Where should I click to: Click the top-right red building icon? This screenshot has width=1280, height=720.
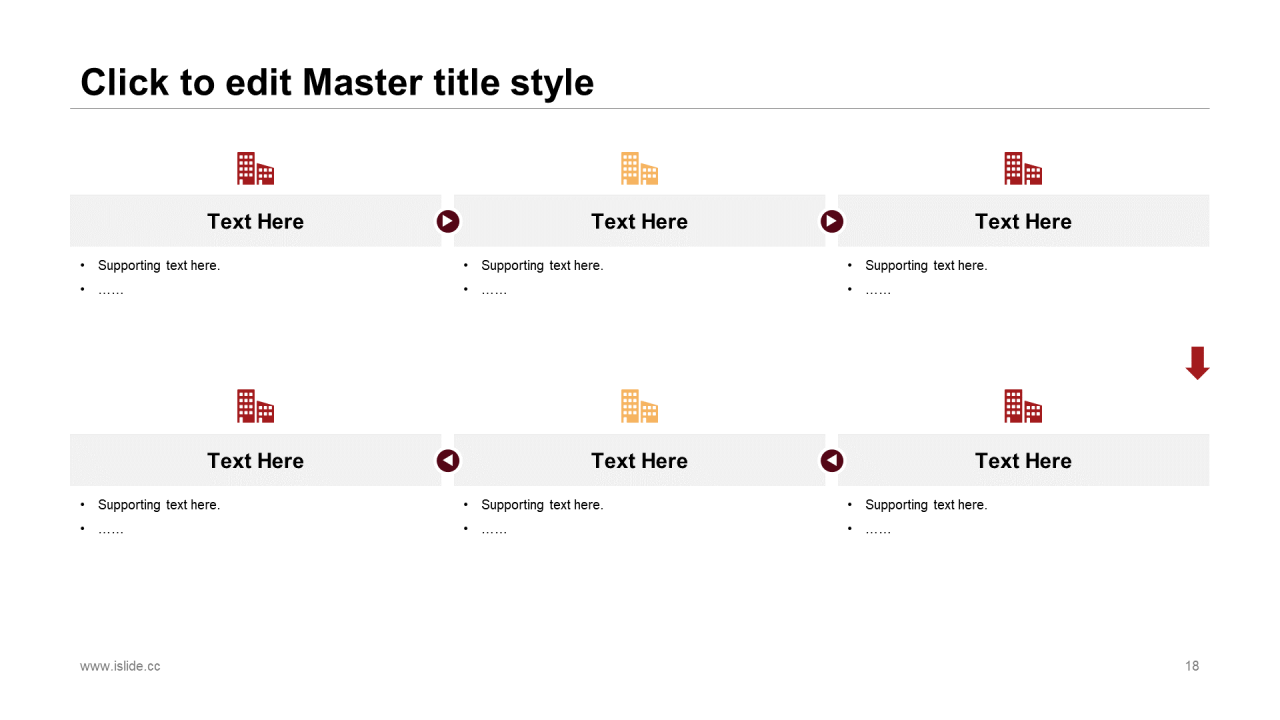click(1023, 169)
